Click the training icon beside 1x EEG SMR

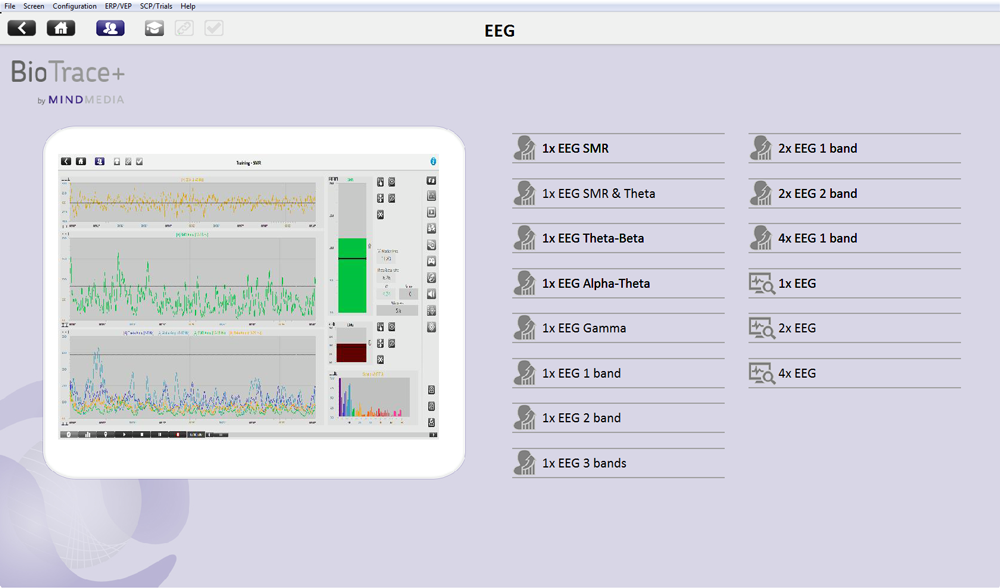(x=525, y=148)
